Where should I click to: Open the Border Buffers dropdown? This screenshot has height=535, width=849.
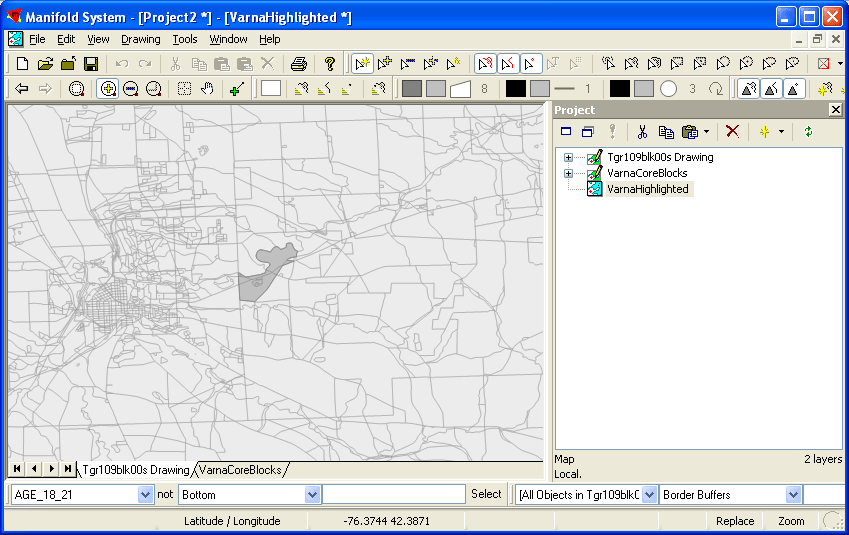(793, 495)
